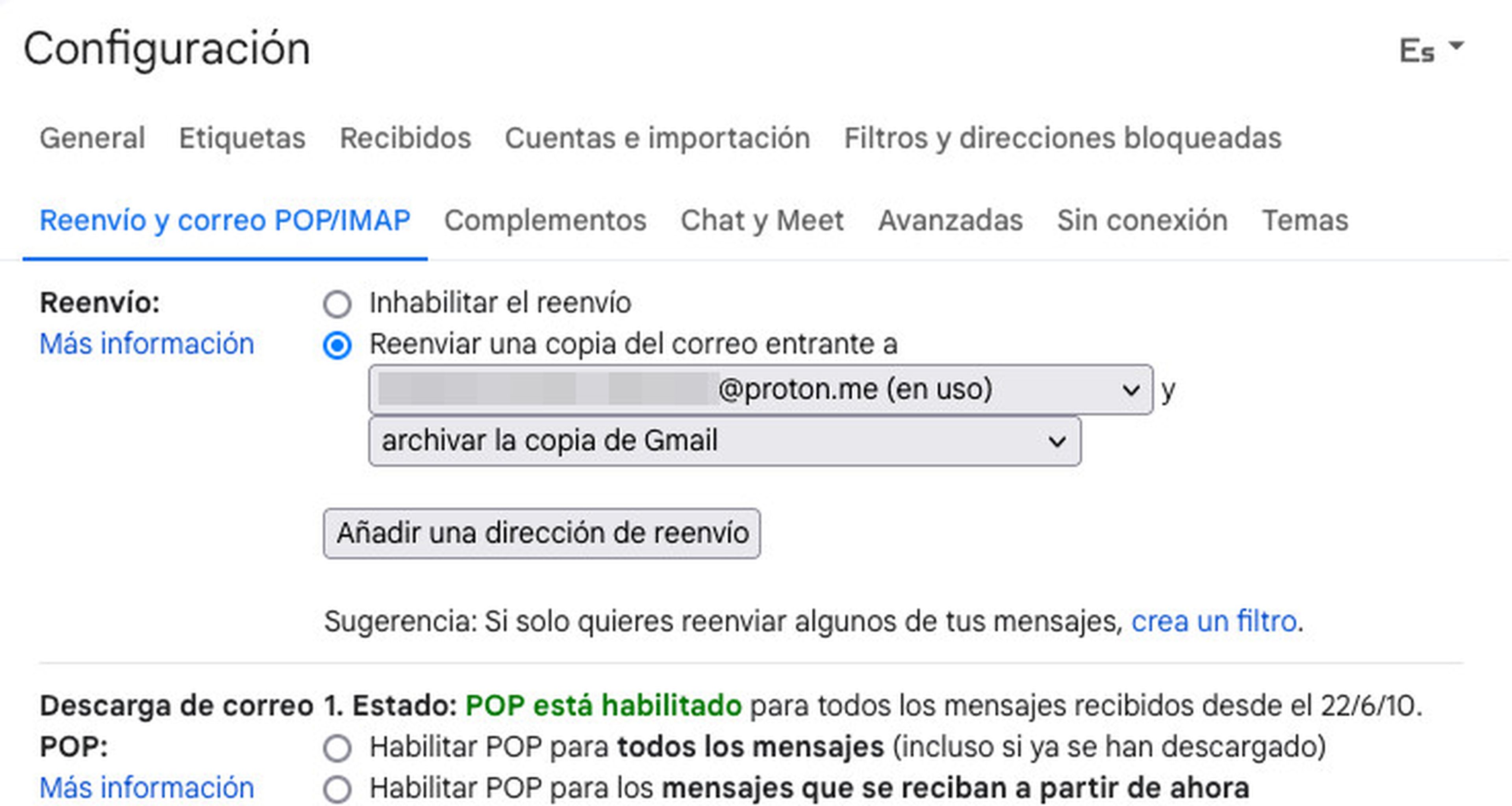Switch to the Complementos tab
The image size is (1512, 806).
545,220
